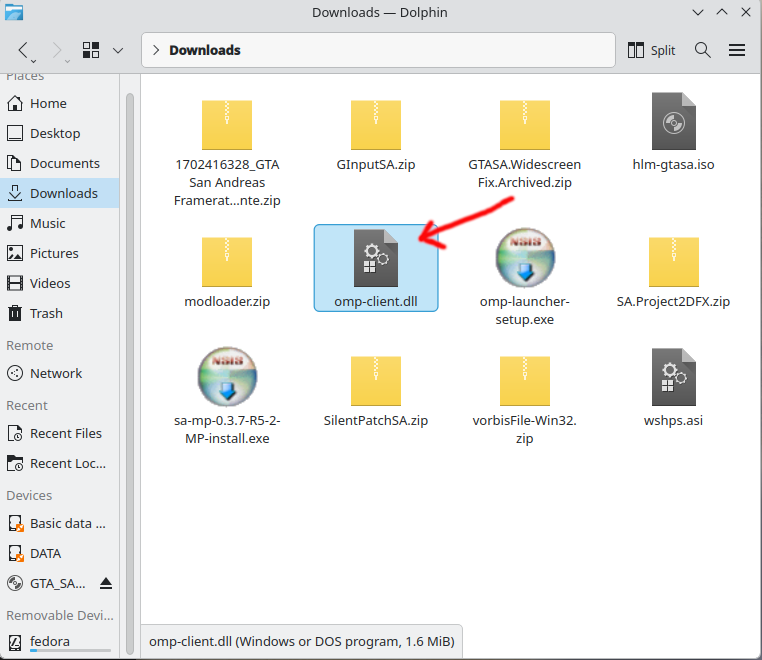Open back-history dropdown under back arrow
762x660 pixels.
click(x=33, y=61)
